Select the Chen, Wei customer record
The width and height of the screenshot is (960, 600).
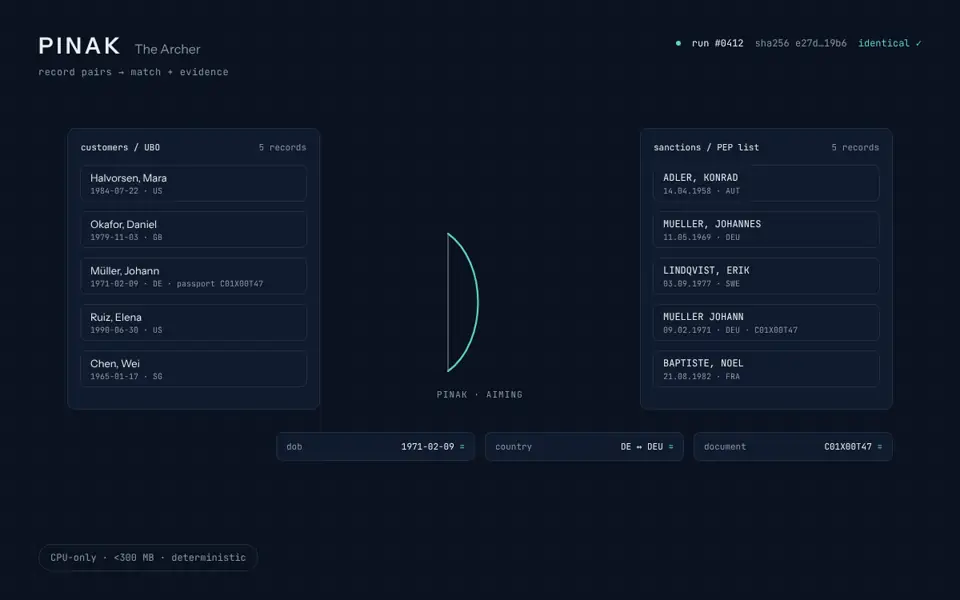193,369
